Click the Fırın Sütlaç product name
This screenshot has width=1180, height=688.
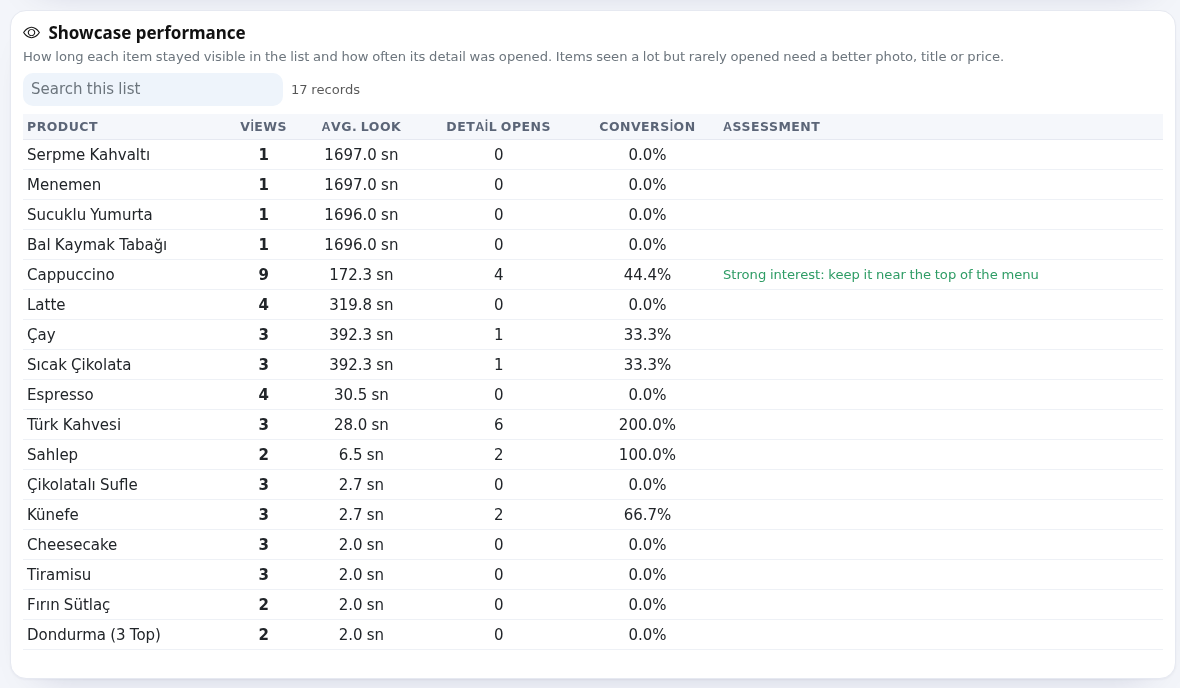point(68,605)
